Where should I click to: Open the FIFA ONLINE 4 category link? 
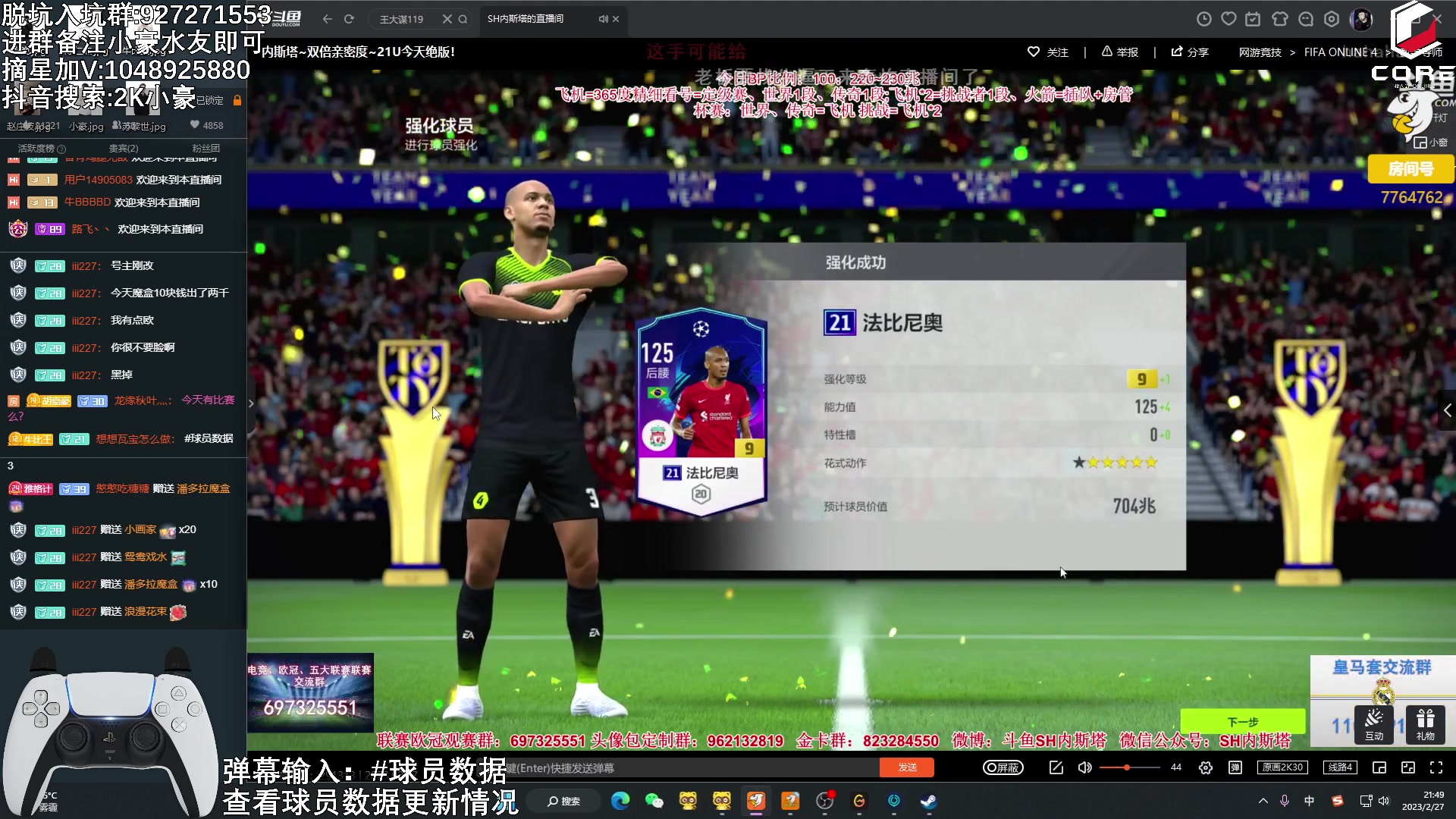click(x=1340, y=52)
